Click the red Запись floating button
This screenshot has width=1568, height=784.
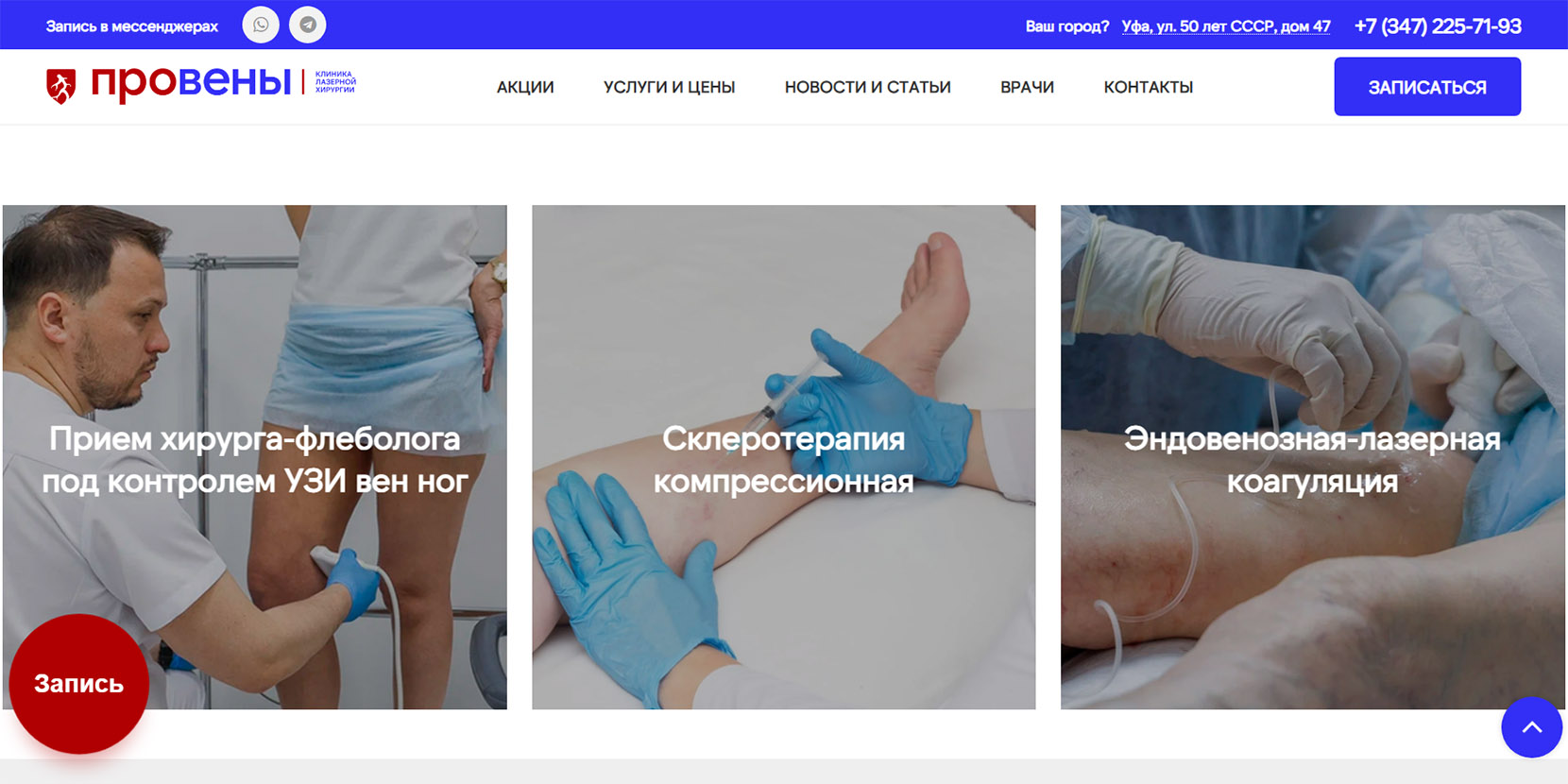pyautogui.click(x=79, y=684)
